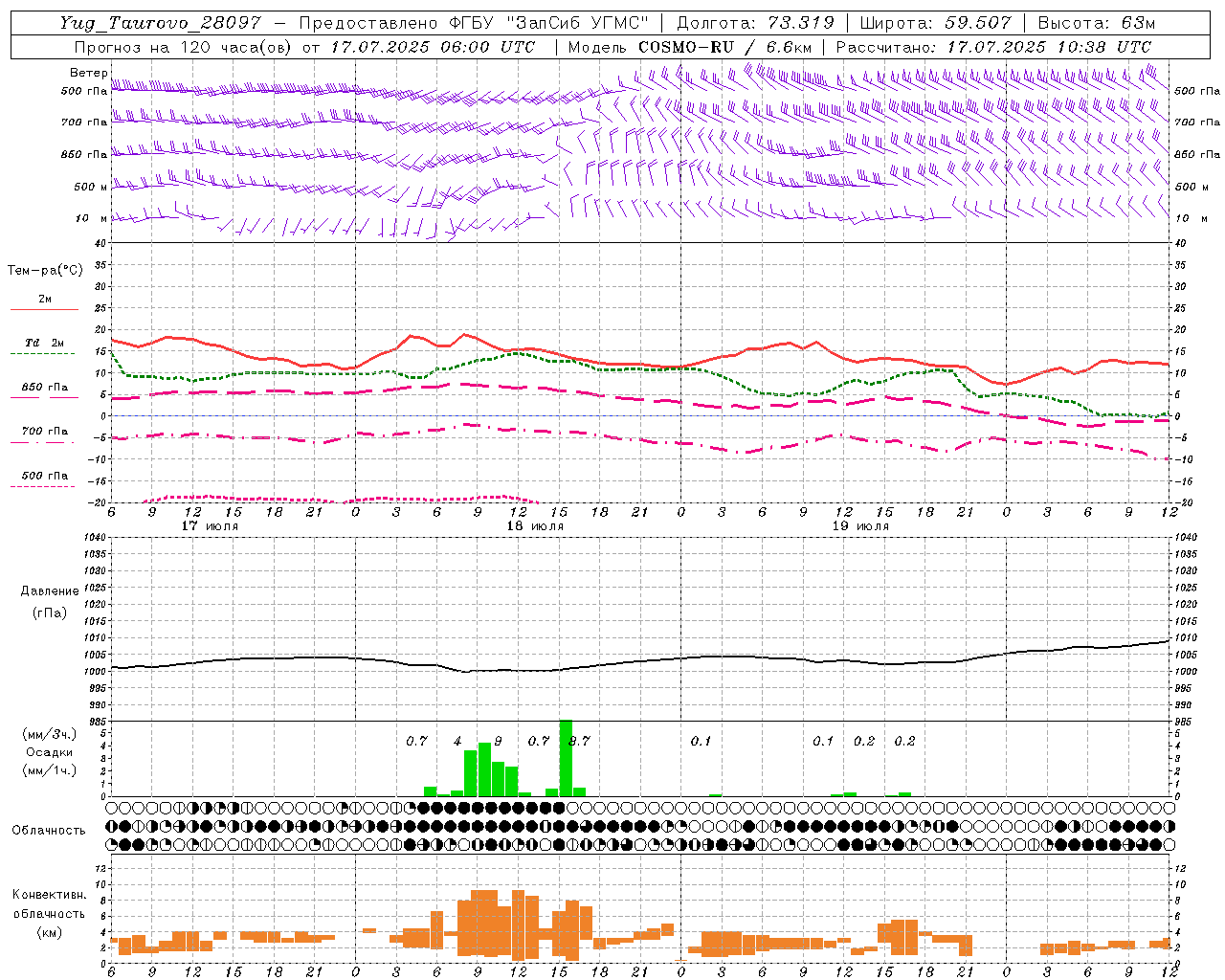The height and width of the screenshot is (980, 1225).
Task: Click the Конвективн. panel label
Action: click(50, 895)
